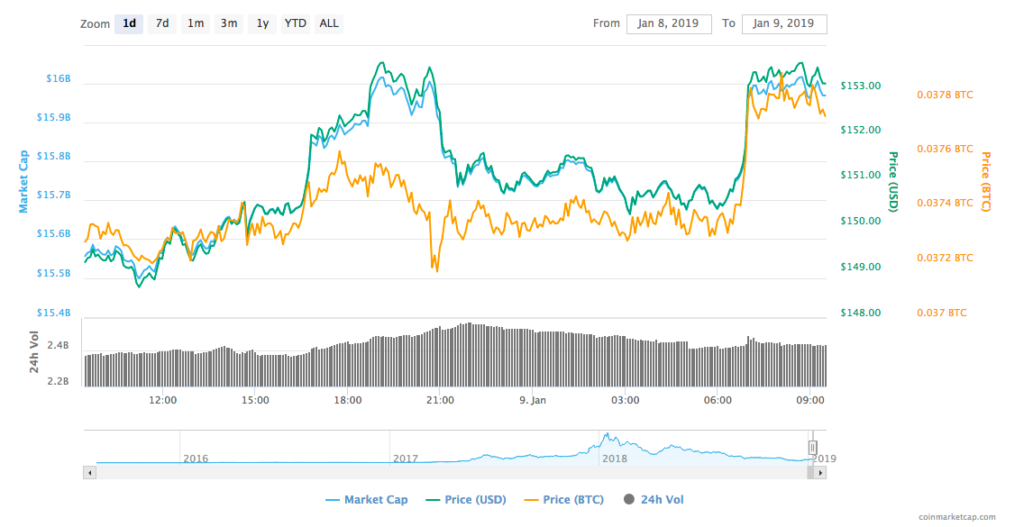Click the navigator scrollbar track
Screen dimensions: 1024x527
(450, 471)
